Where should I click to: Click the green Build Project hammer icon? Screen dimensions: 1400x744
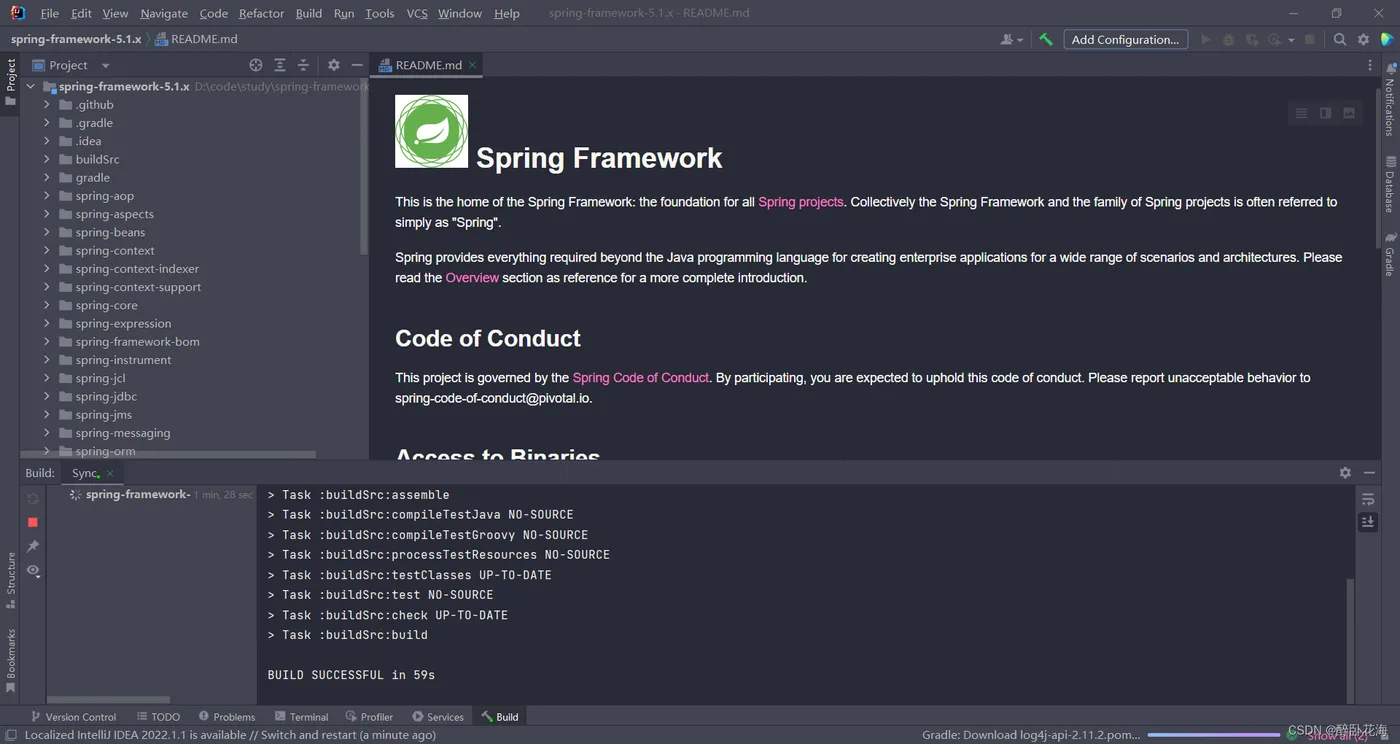1045,40
